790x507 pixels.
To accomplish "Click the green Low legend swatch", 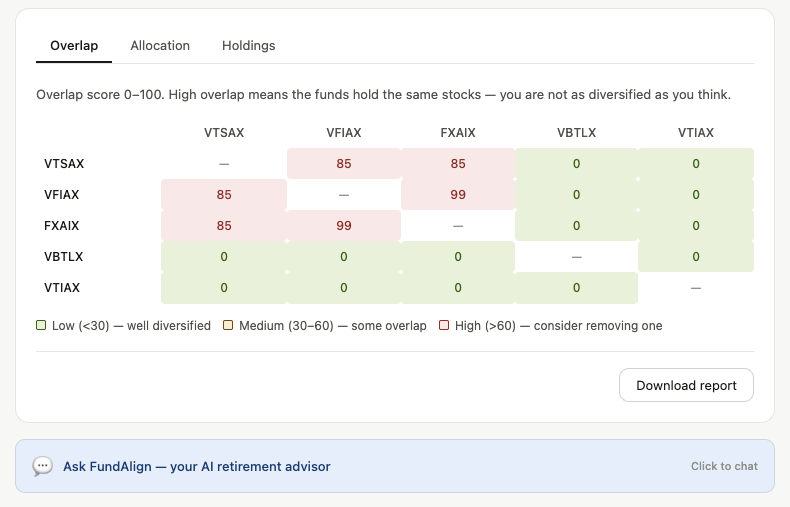I will [x=41, y=325].
